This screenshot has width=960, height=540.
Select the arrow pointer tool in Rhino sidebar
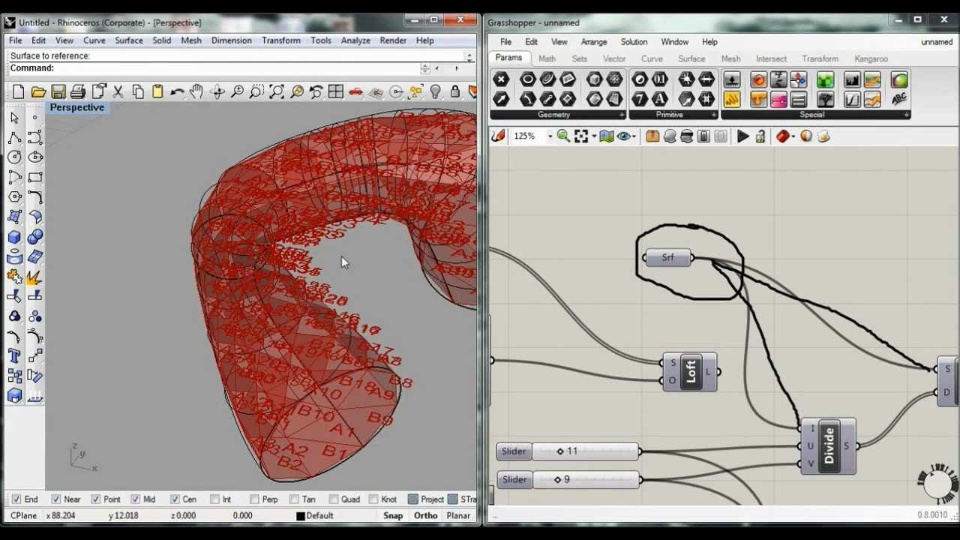pos(14,118)
